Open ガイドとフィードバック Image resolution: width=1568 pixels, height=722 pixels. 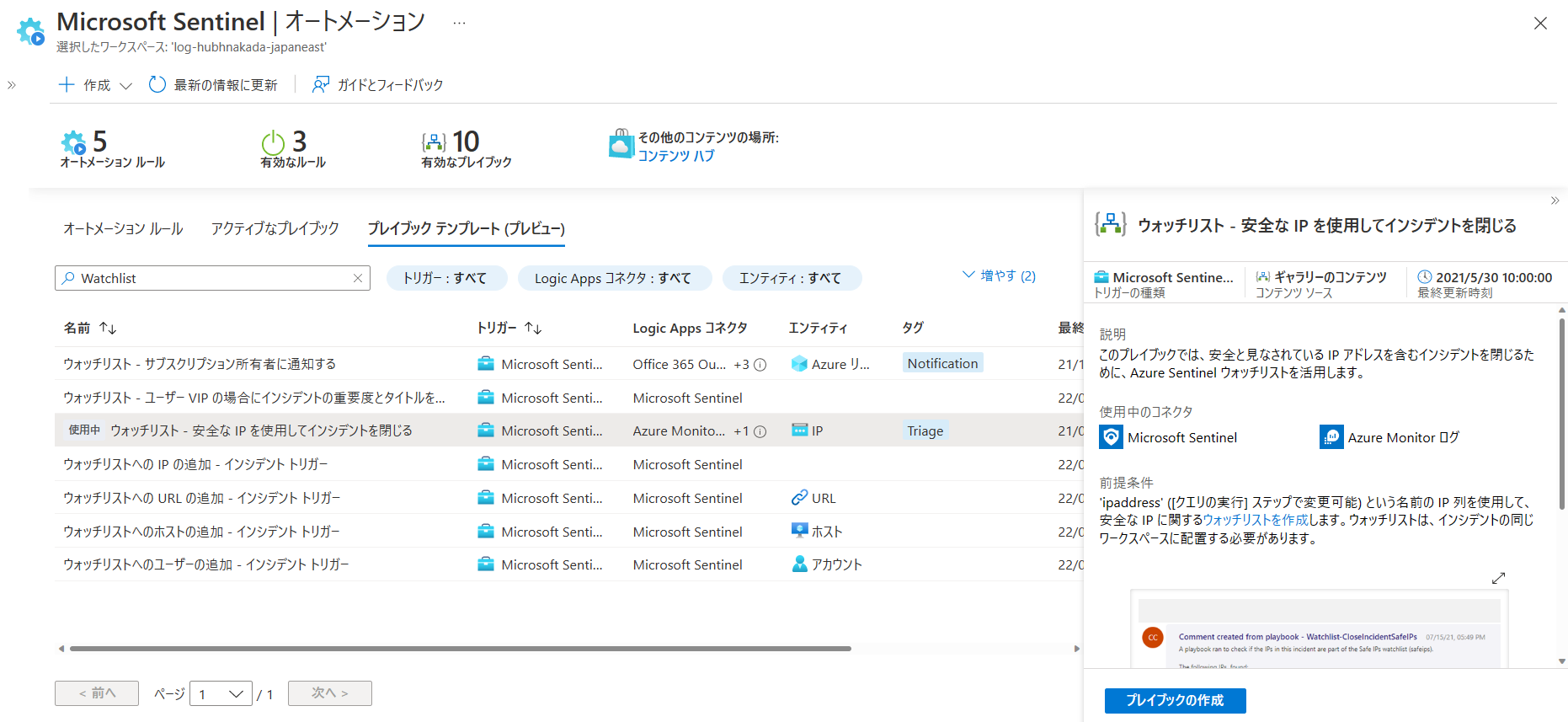[x=378, y=85]
